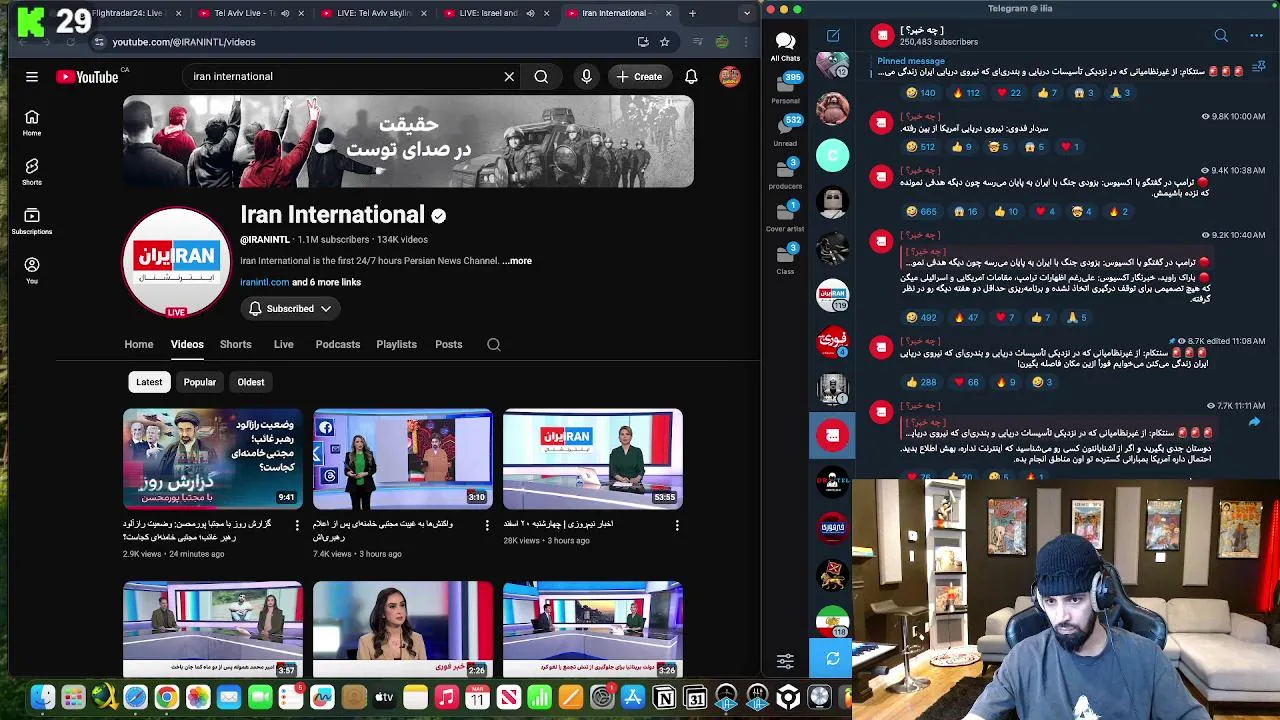Open the YouTube guide hamburger menu
Screen dimensions: 1280x720
coord(32,76)
